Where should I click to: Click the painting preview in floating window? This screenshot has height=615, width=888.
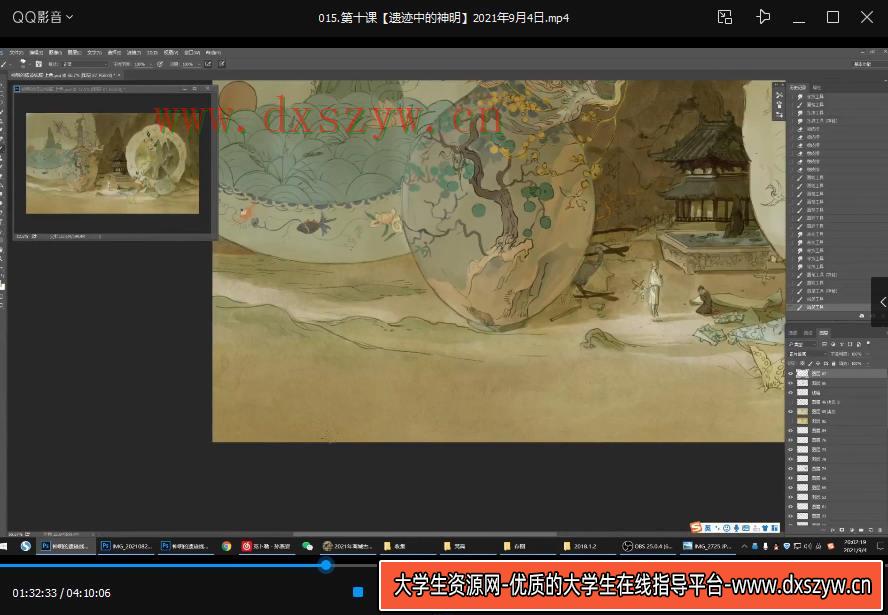coord(112,163)
